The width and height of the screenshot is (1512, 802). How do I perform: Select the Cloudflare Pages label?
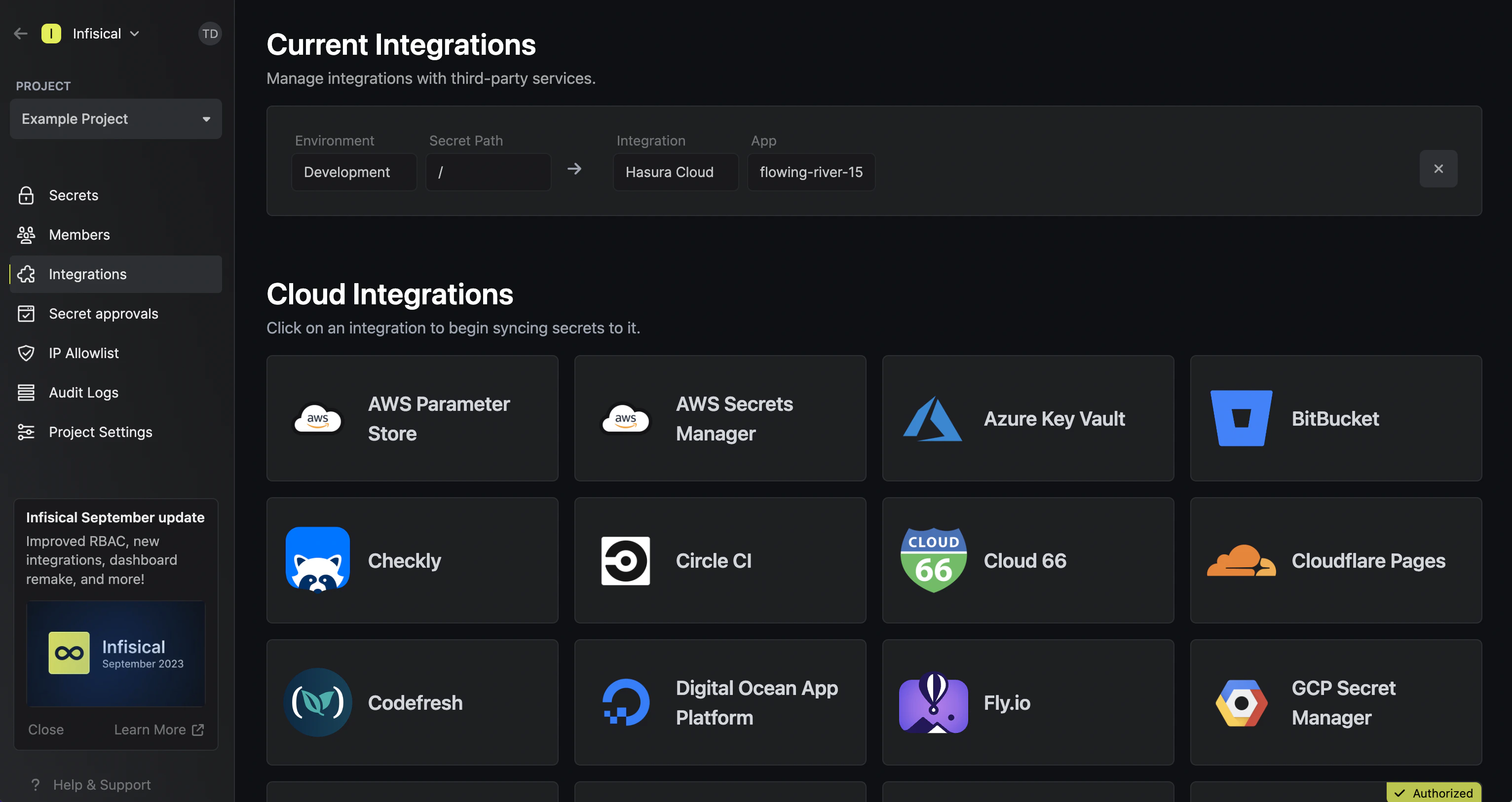click(x=1368, y=561)
